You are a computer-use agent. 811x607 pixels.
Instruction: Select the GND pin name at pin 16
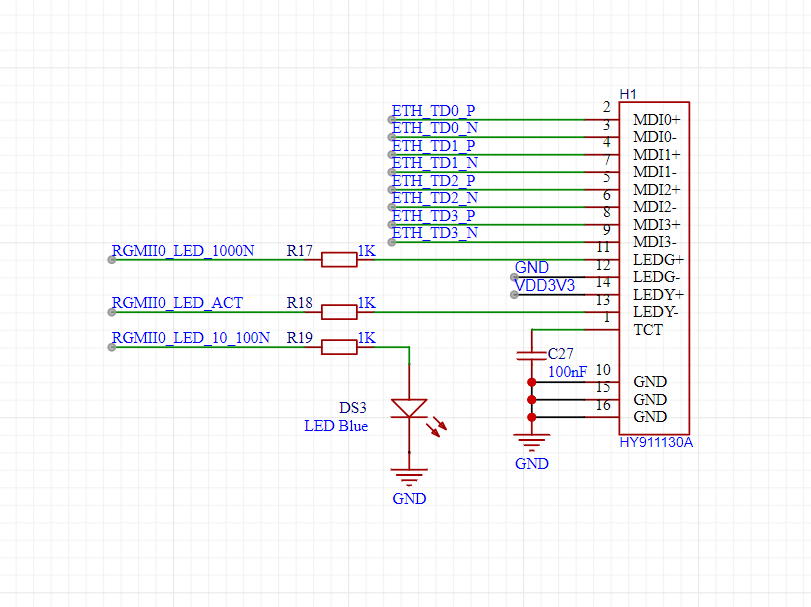click(x=650, y=417)
